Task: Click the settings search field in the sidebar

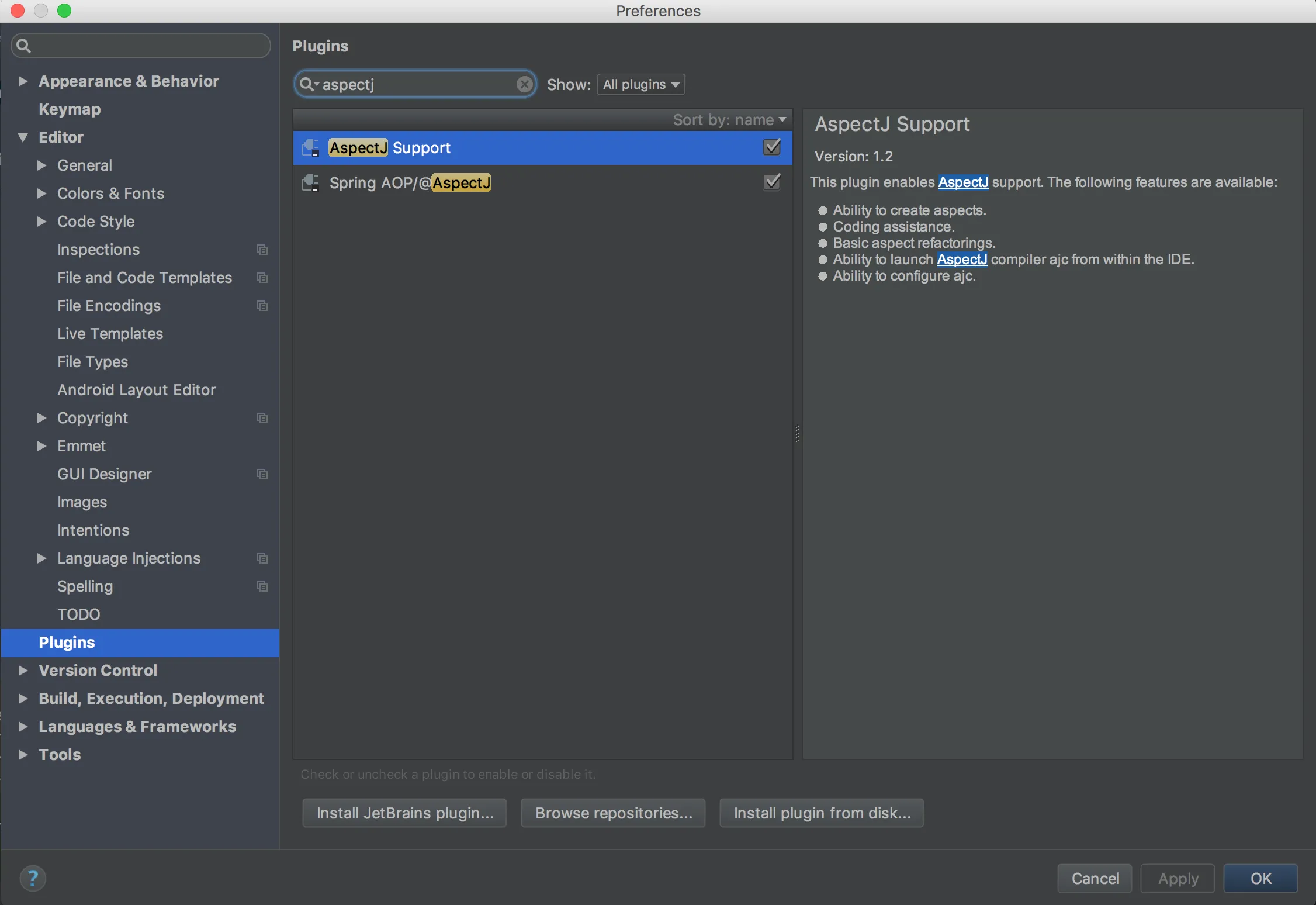Action: pyautogui.click(x=146, y=46)
